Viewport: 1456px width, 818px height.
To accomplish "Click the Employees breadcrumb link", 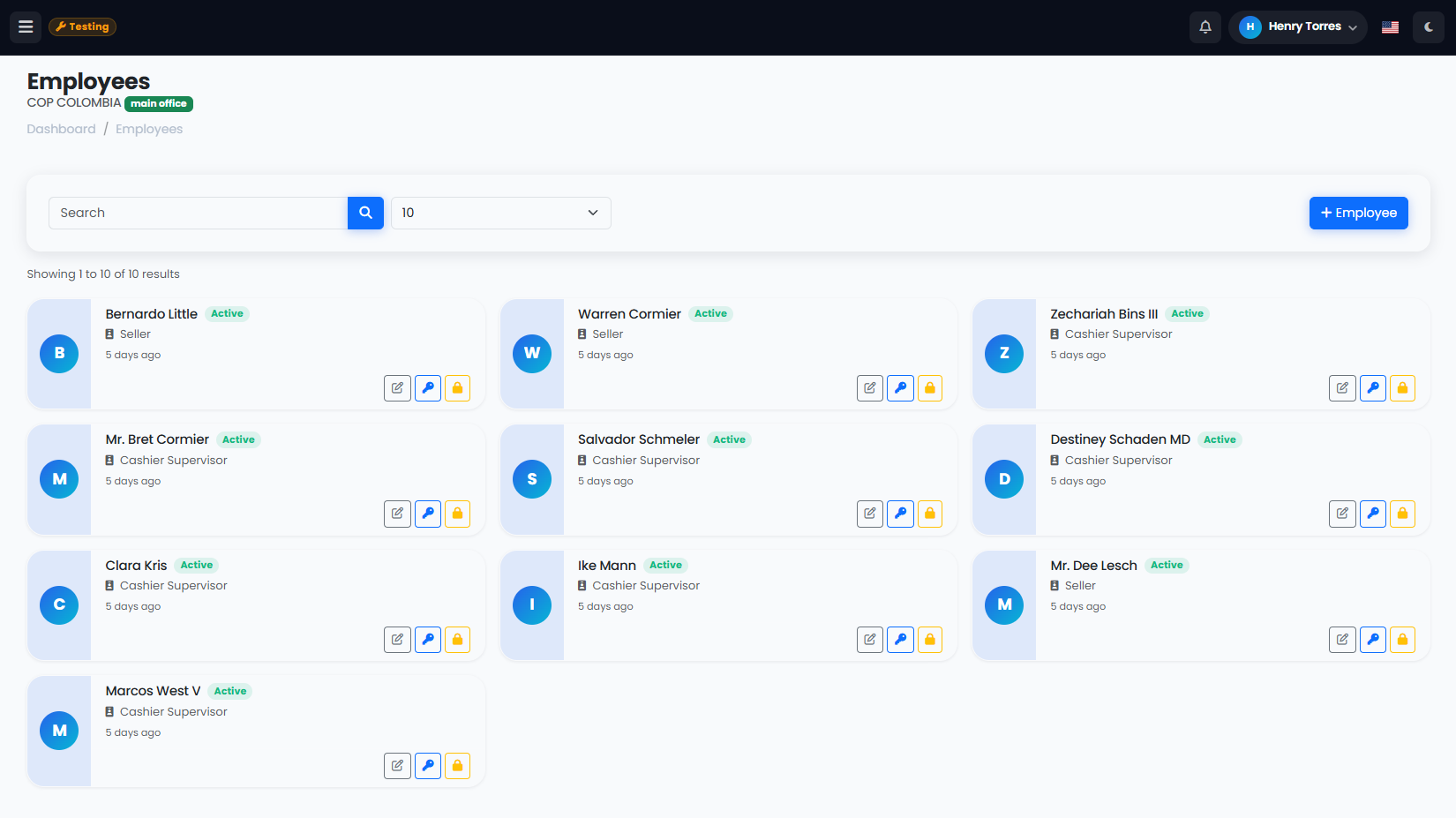I will point(149,129).
